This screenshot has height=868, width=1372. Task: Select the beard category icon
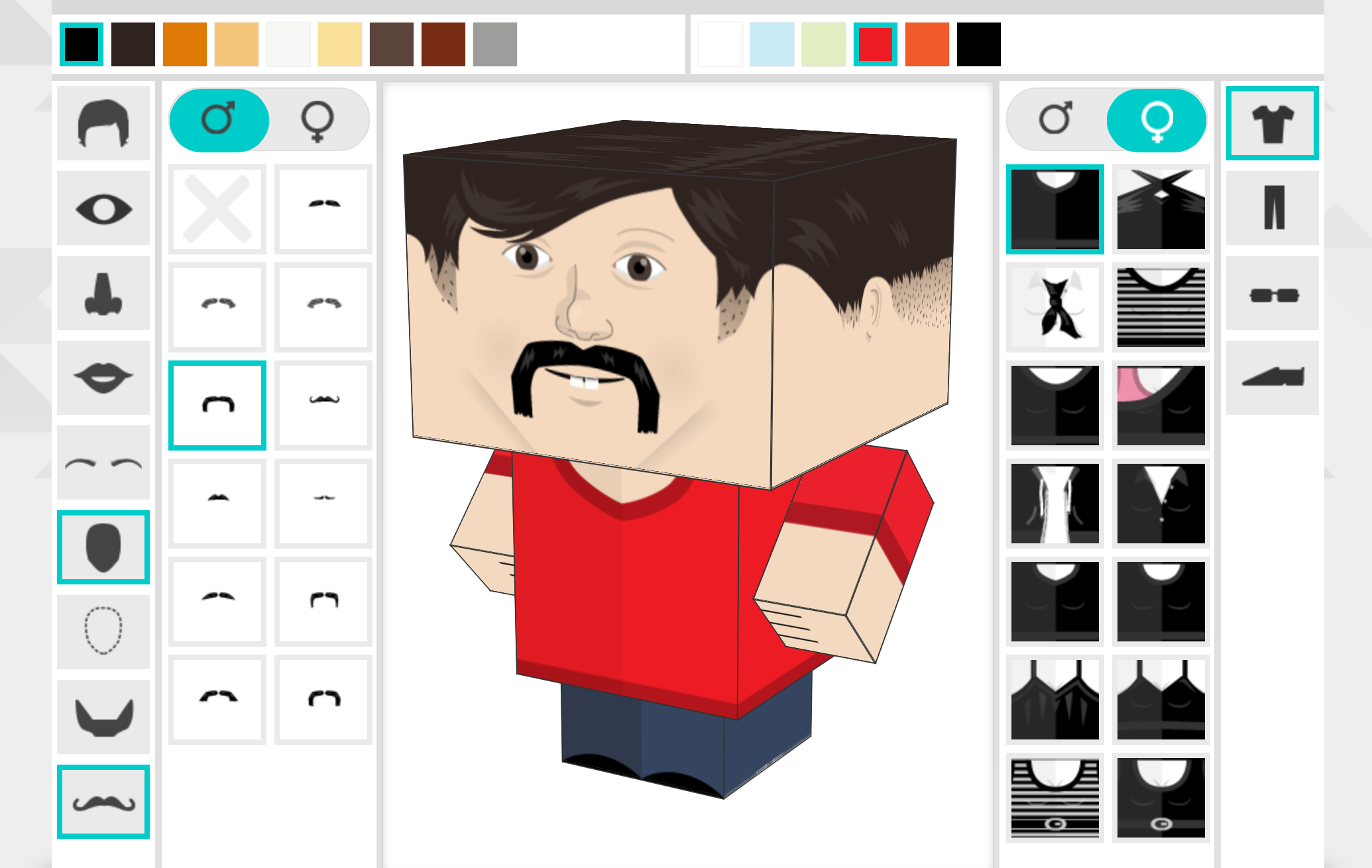tap(103, 717)
